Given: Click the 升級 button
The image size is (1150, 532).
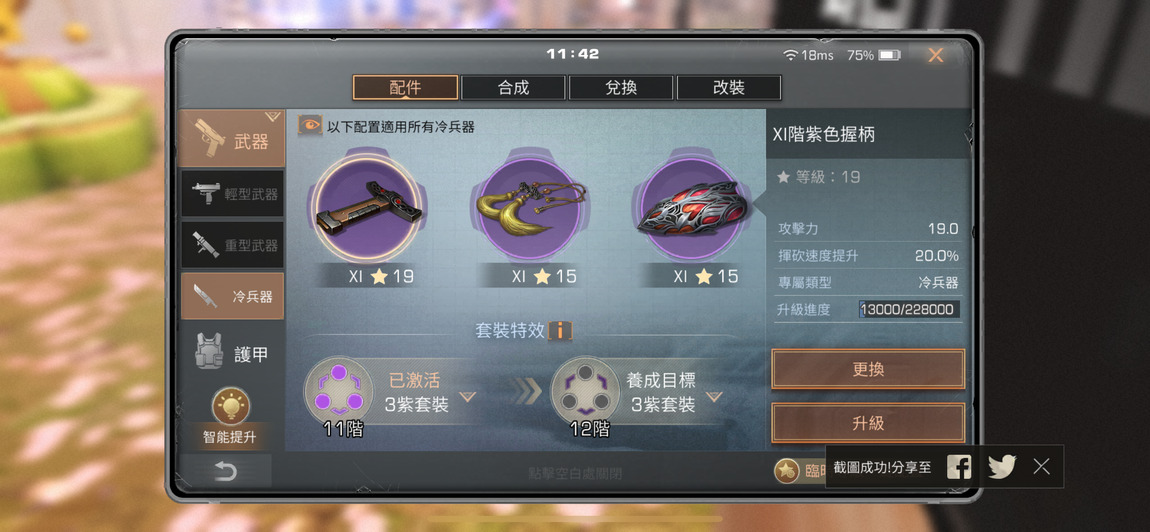Looking at the screenshot, I should pos(868,423).
